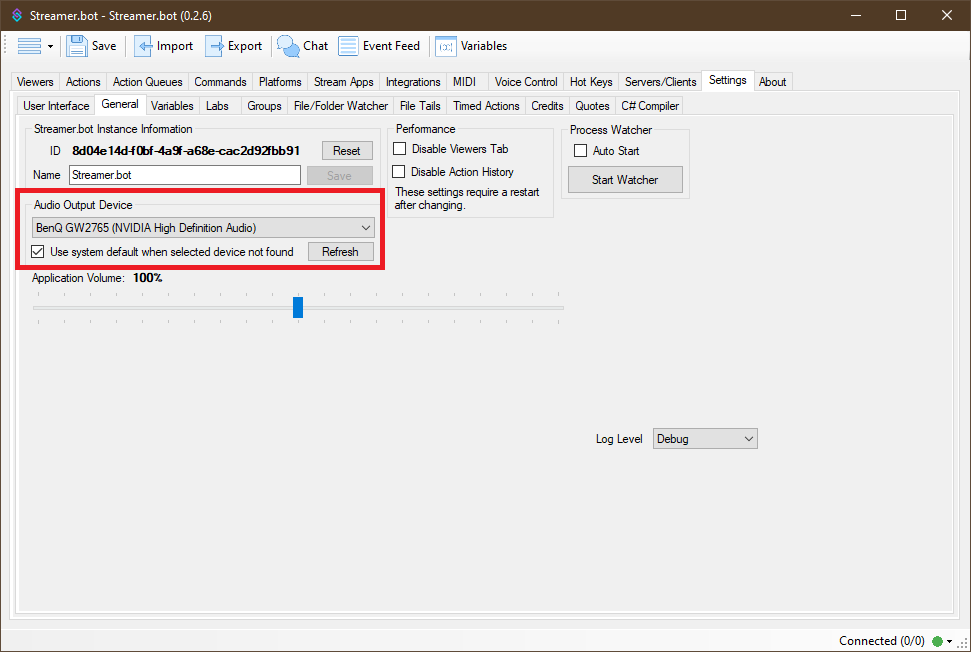
Task: Open the Chat window from toolbar
Action: tap(302, 46)
